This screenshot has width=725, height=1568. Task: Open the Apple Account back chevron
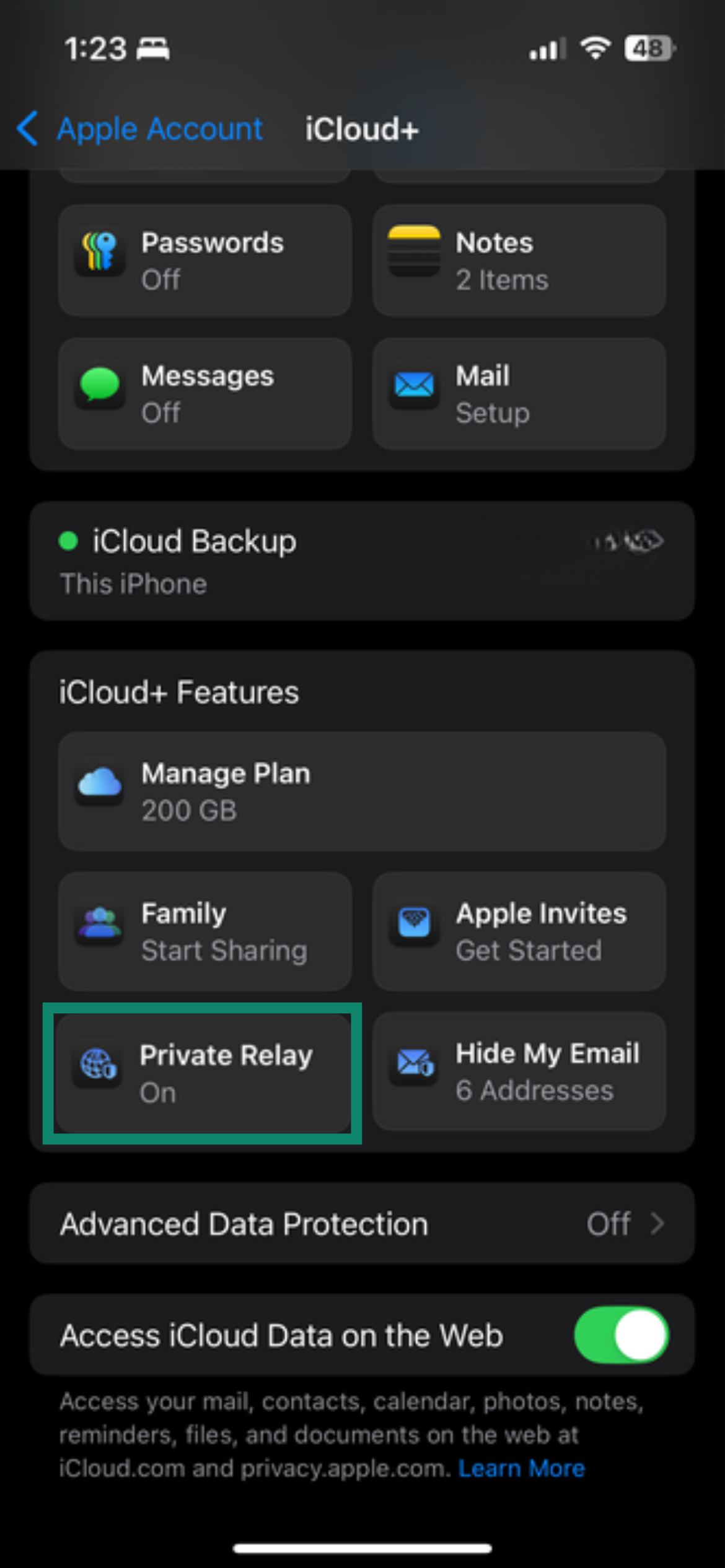[x=27, y=128]
